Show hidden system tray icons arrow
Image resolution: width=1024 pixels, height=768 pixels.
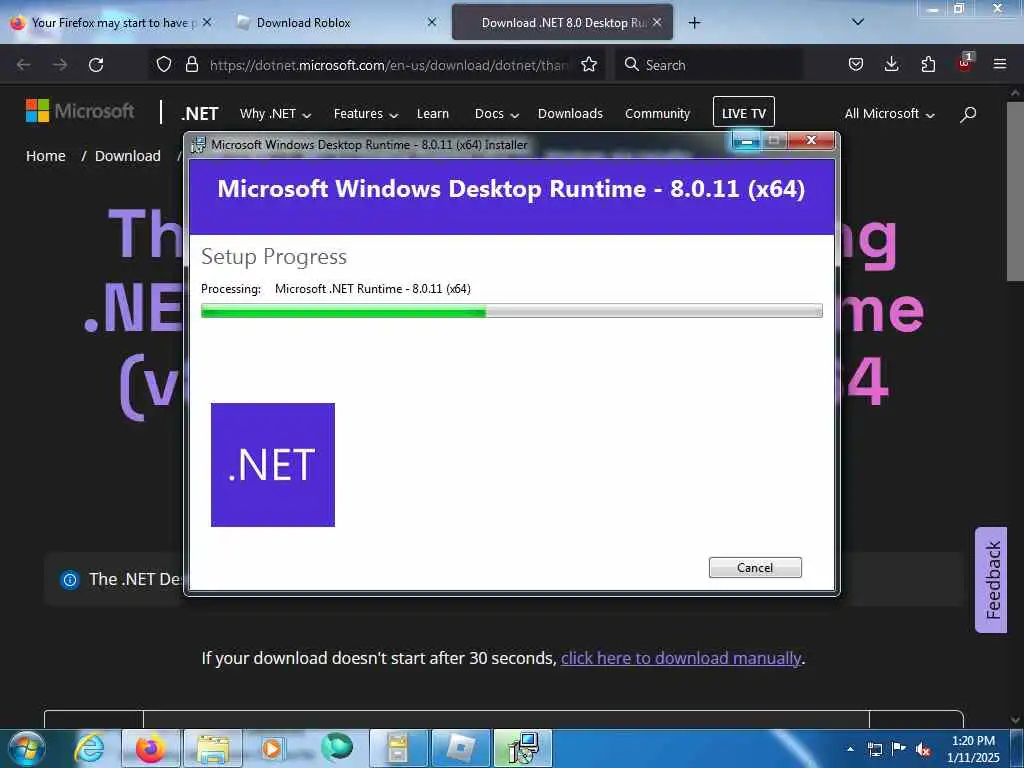(x=850, y=749)
